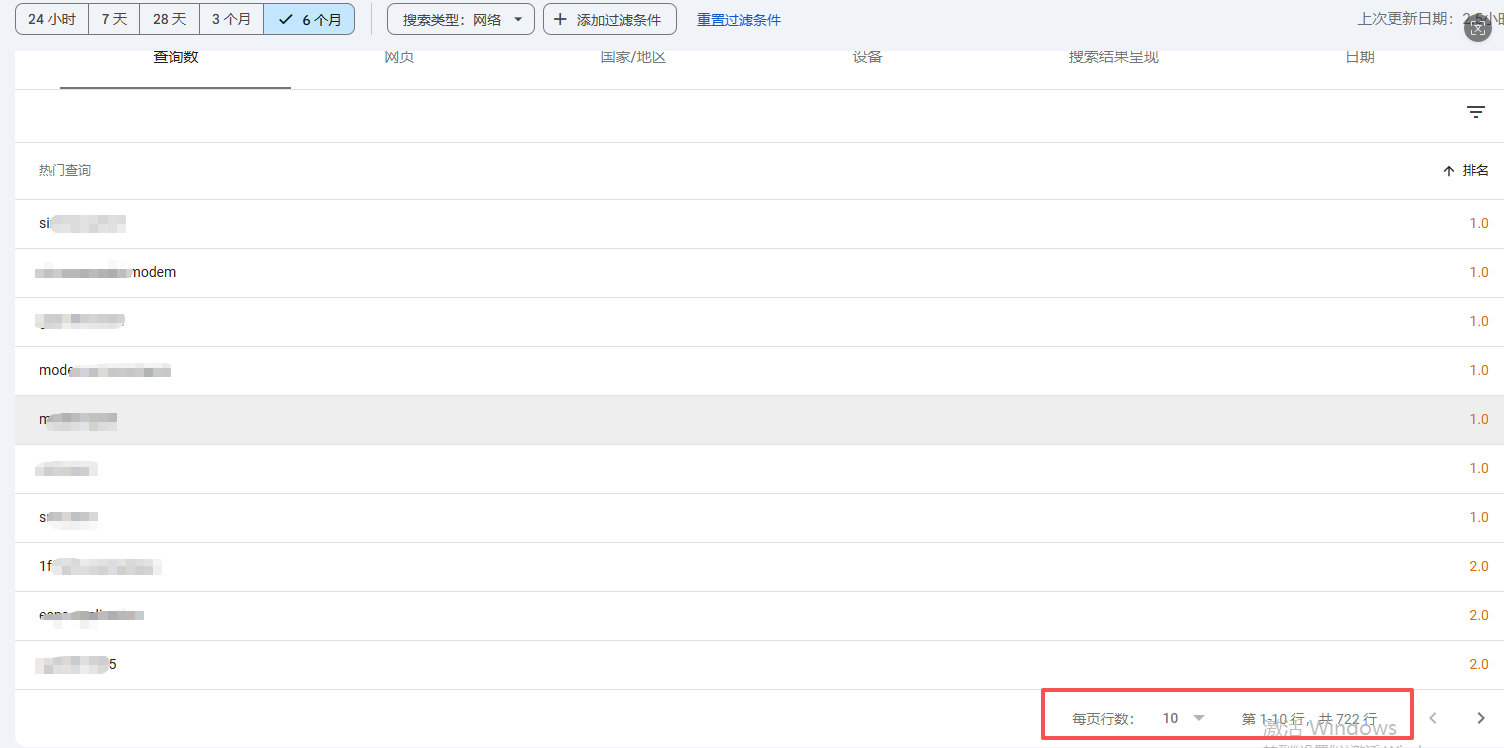
Task: Go to next page of results
Action: (1481, 718)
